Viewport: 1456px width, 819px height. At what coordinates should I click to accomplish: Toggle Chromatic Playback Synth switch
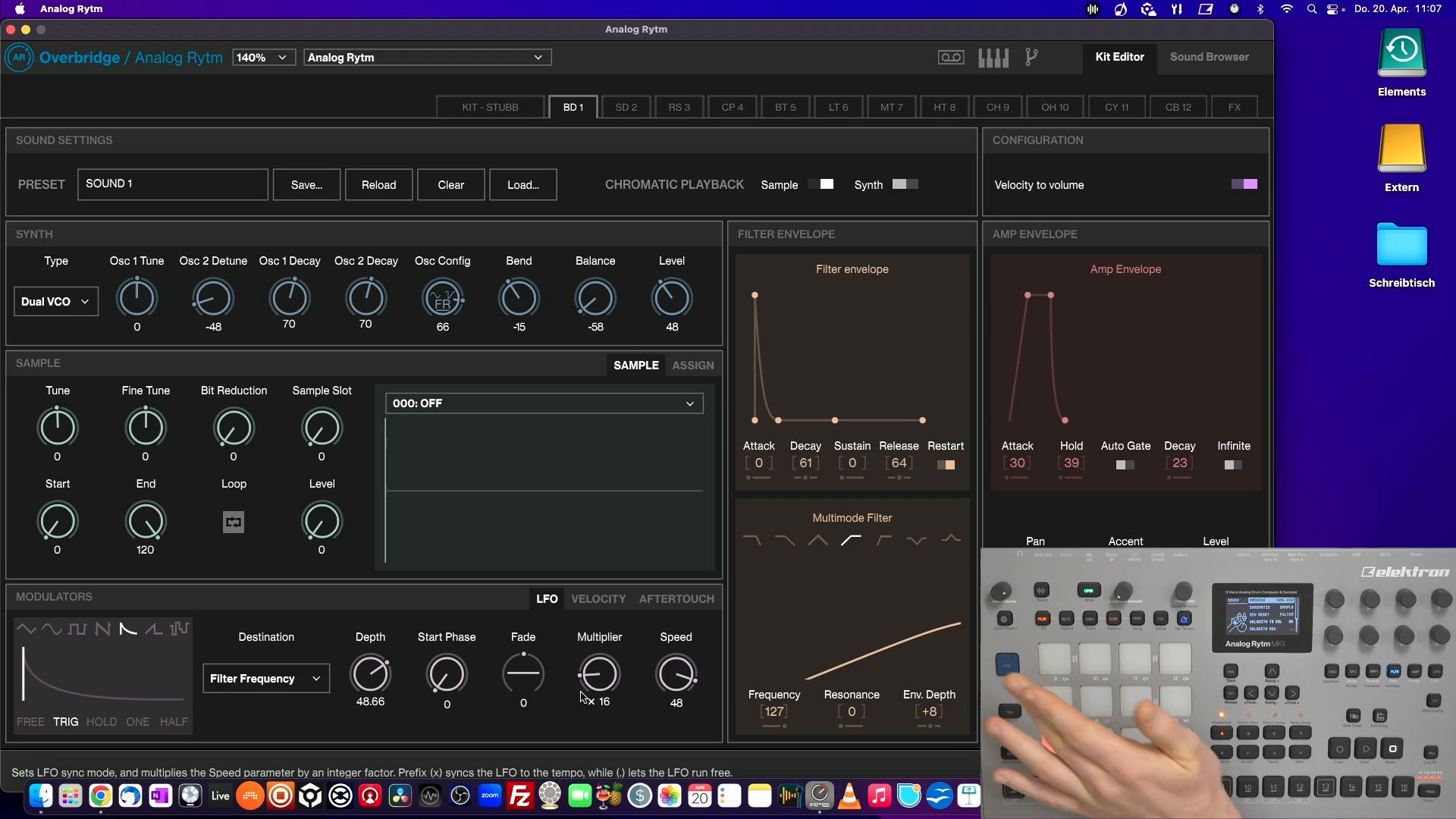click(x=905, y=184)
